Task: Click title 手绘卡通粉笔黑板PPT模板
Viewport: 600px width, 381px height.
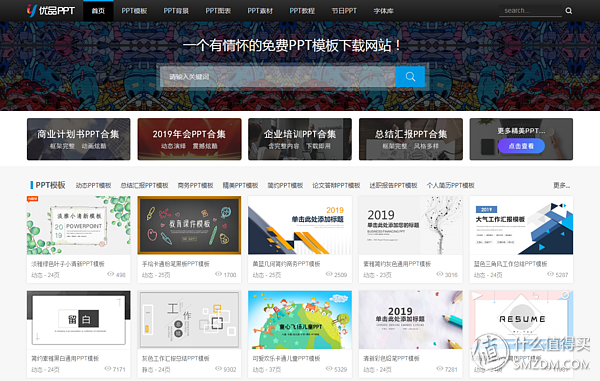Action: 176,264
